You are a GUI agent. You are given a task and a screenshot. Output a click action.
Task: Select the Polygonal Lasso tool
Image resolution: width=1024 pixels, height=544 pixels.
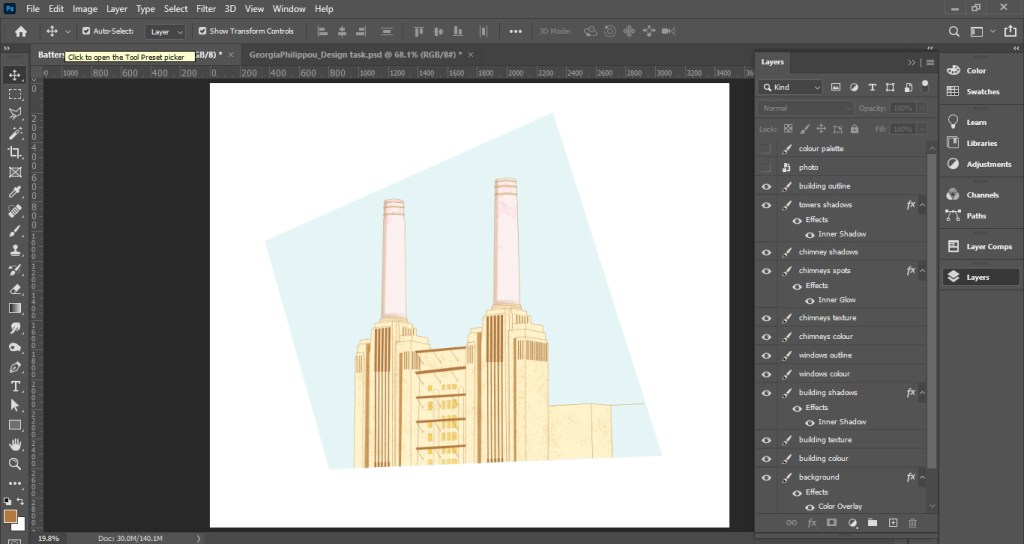click(x=15, y=114)
